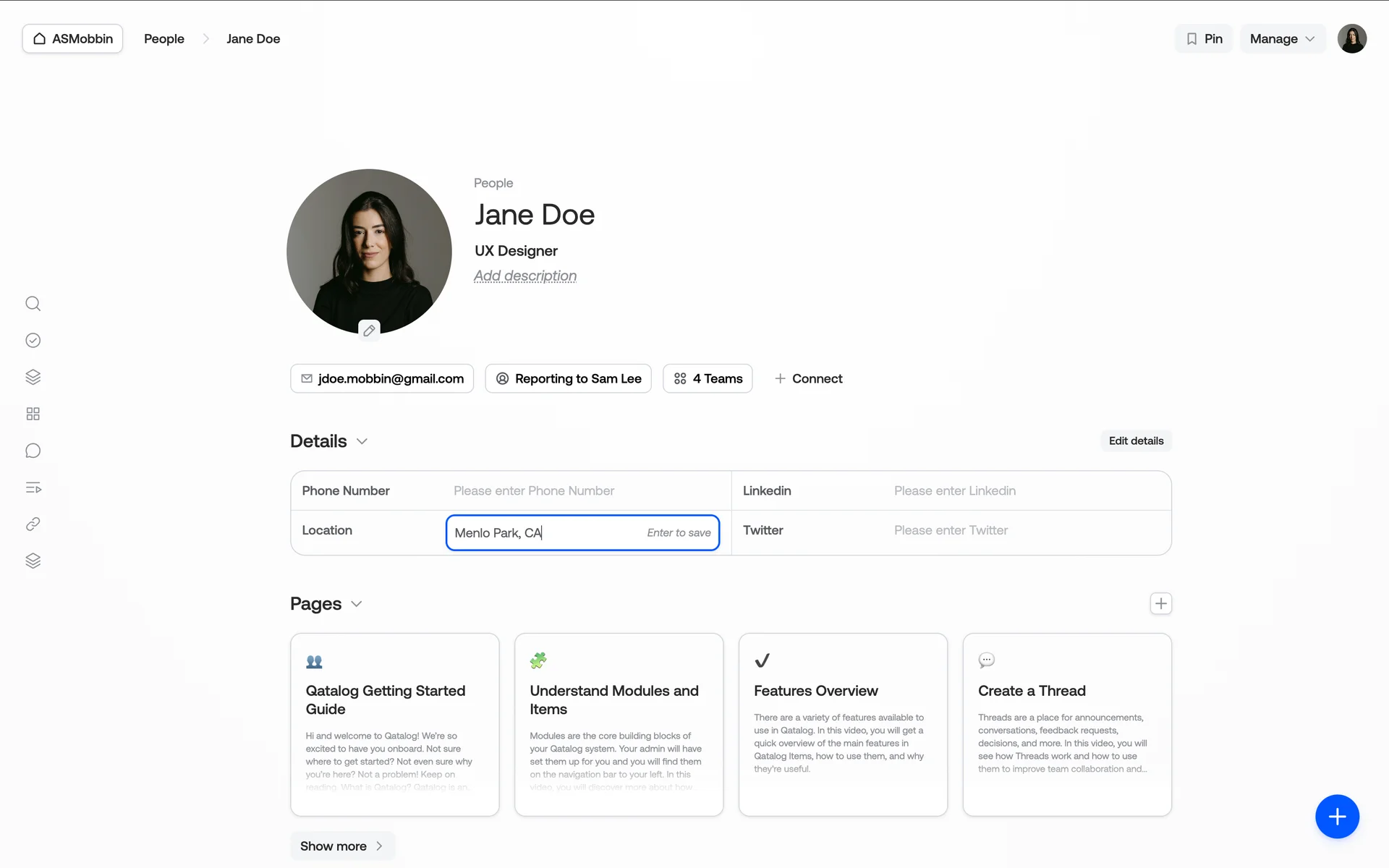Edit profile photo with pencil icon
1389x868 pixels.
pos(369,331)
